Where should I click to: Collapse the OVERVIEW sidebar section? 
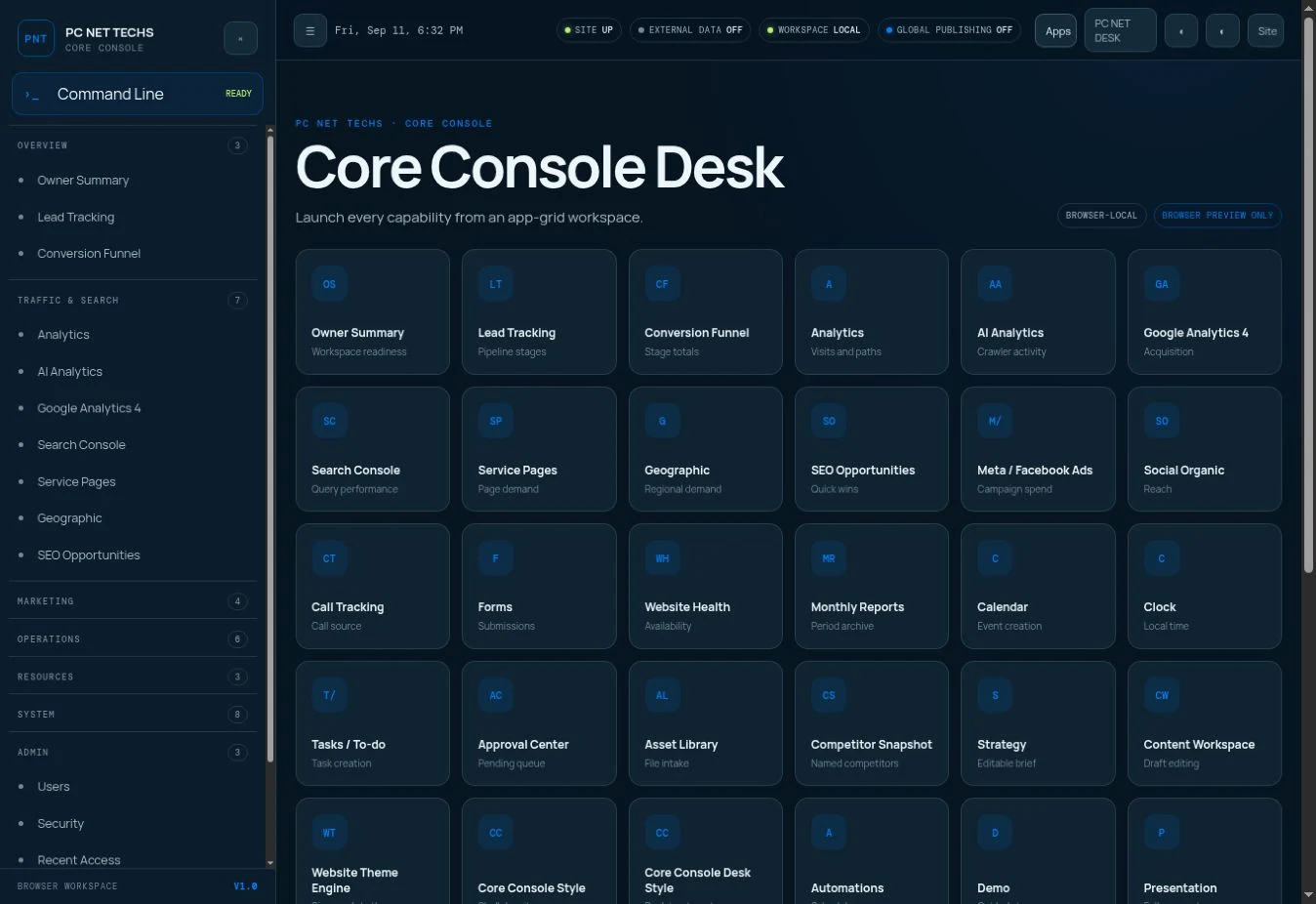pos(133,145)
